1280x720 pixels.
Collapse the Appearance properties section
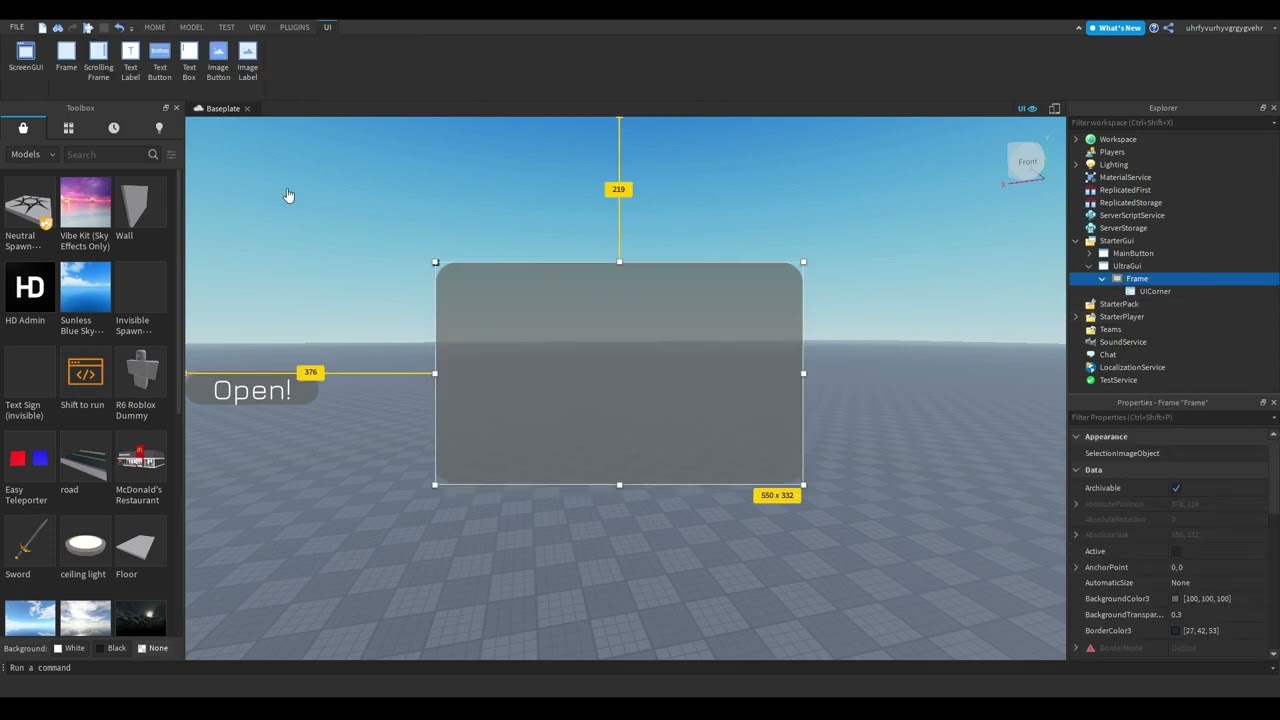point(1076,437)
